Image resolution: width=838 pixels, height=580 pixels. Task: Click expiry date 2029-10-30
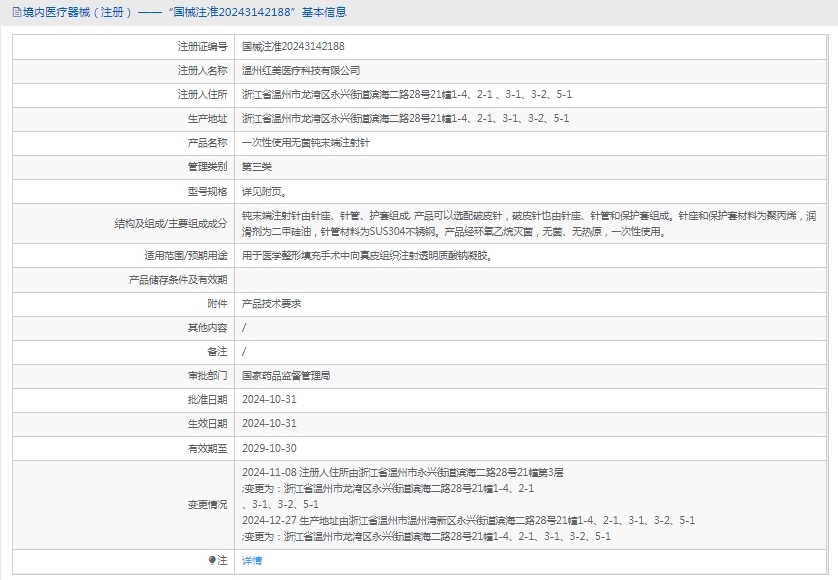coord(269,448)
